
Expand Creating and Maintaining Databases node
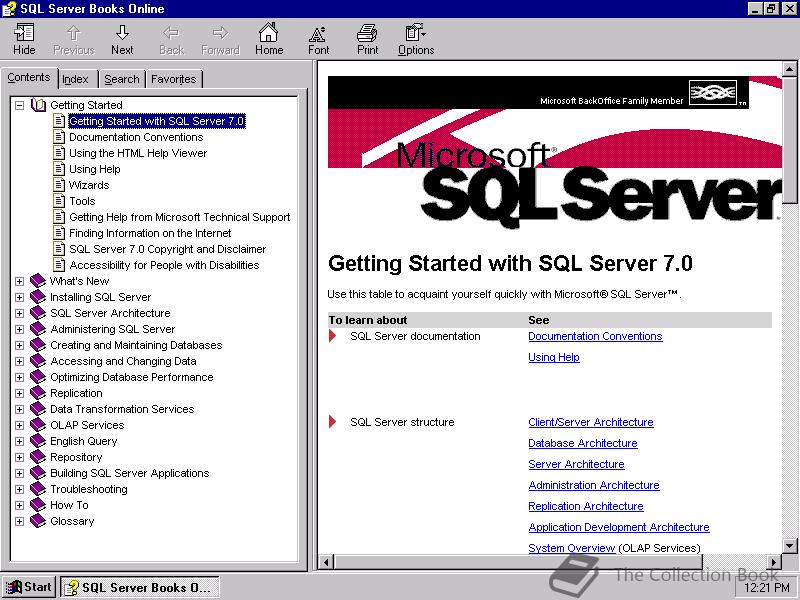19,345
